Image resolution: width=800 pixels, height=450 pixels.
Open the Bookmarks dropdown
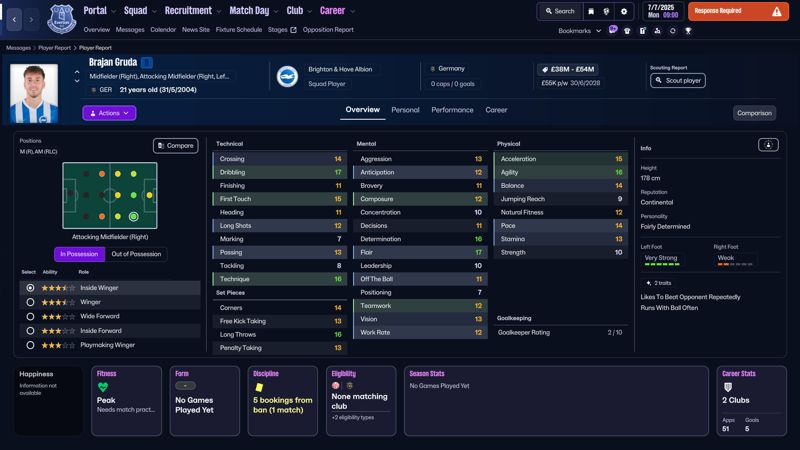tap(580, 31)
